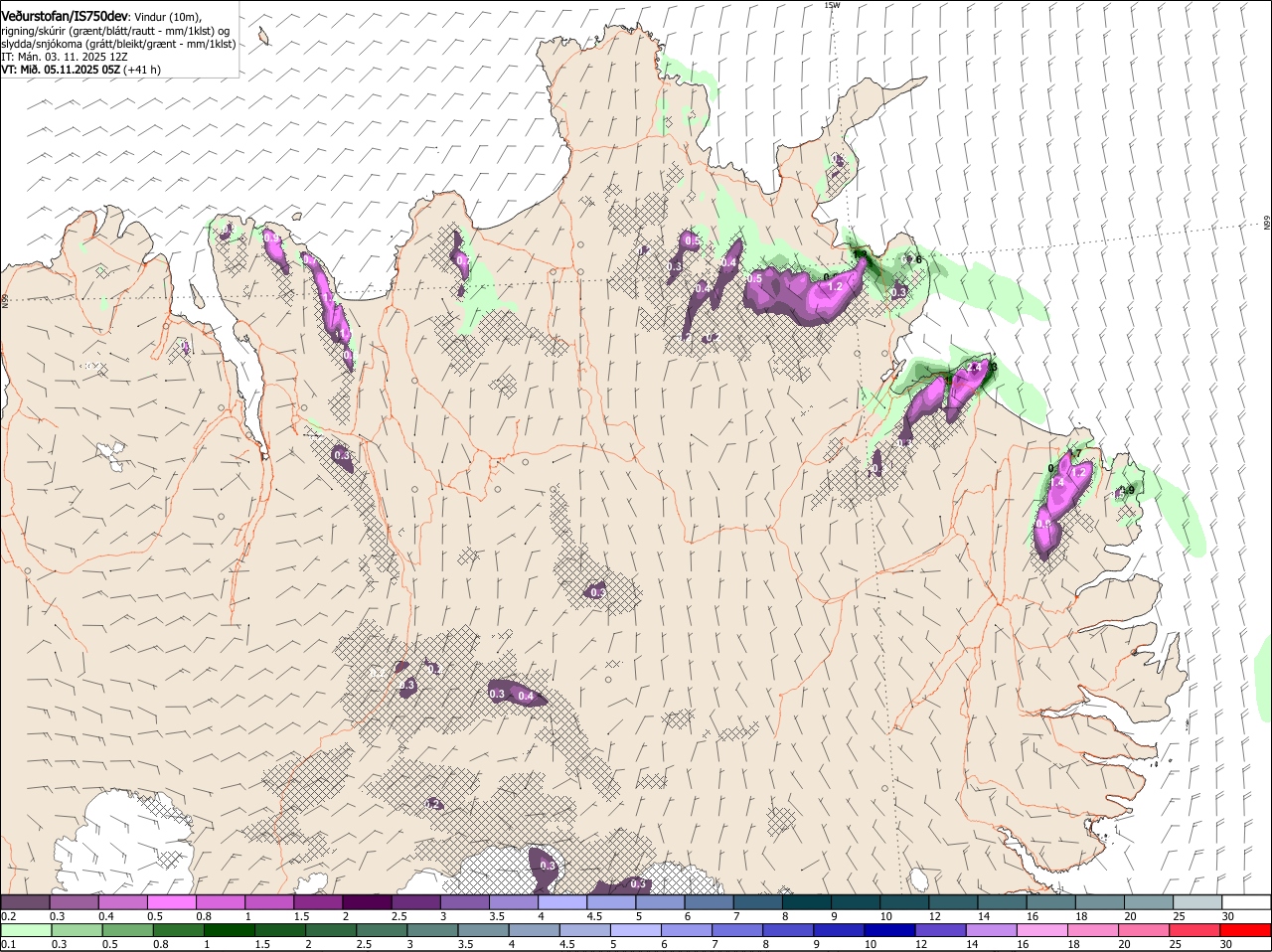1272x952 pixels.
Task: Select the rigning/skúrir legend description line
Action: (x=115, y=31)
